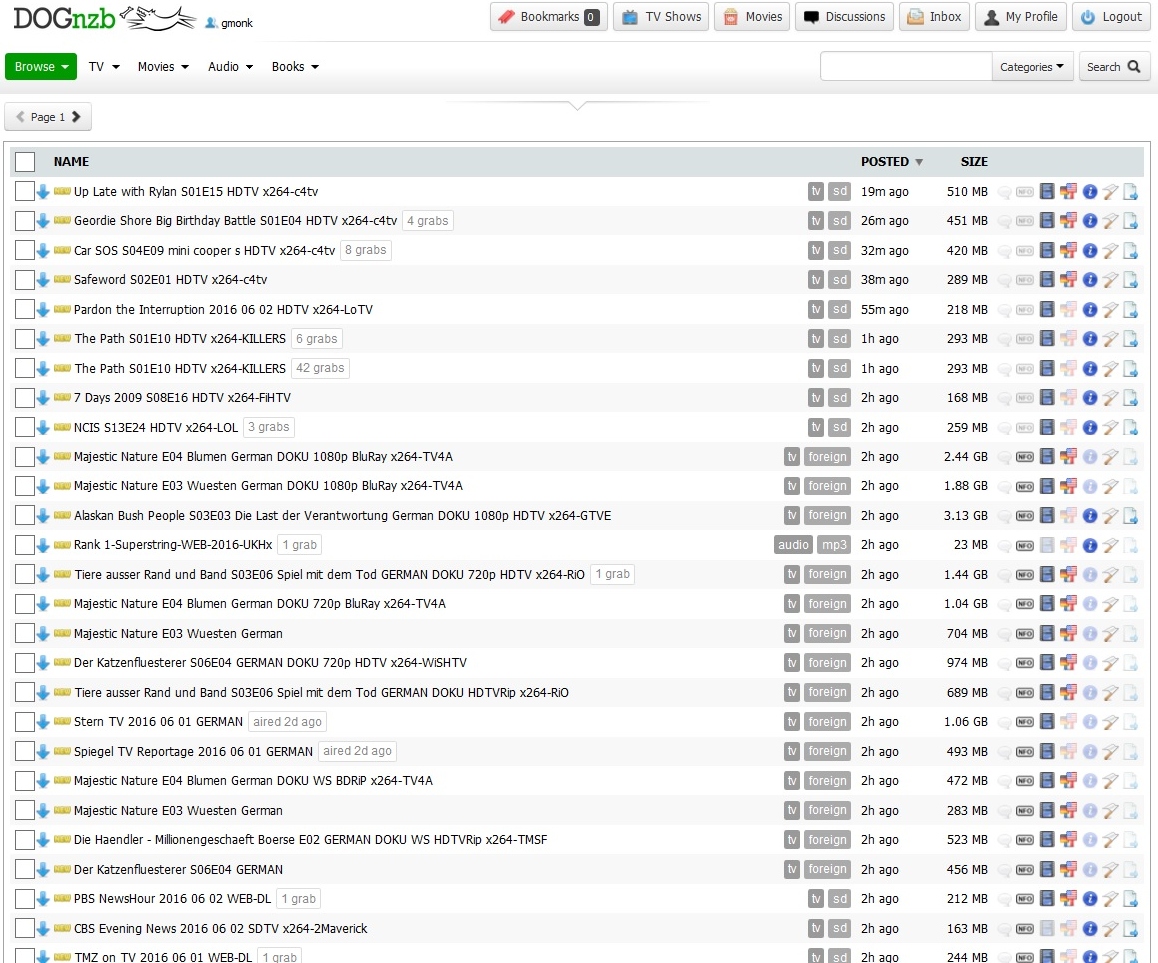Click NFO icon for Majestic Nature E04 1080p row
The height and width of the screenshot is (963, 1158).
point(1024,457)
